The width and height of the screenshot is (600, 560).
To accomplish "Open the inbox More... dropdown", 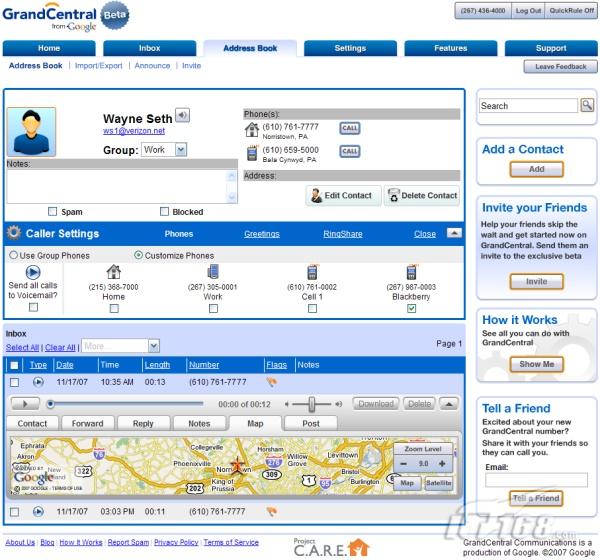I will click(x=121, y=346).
